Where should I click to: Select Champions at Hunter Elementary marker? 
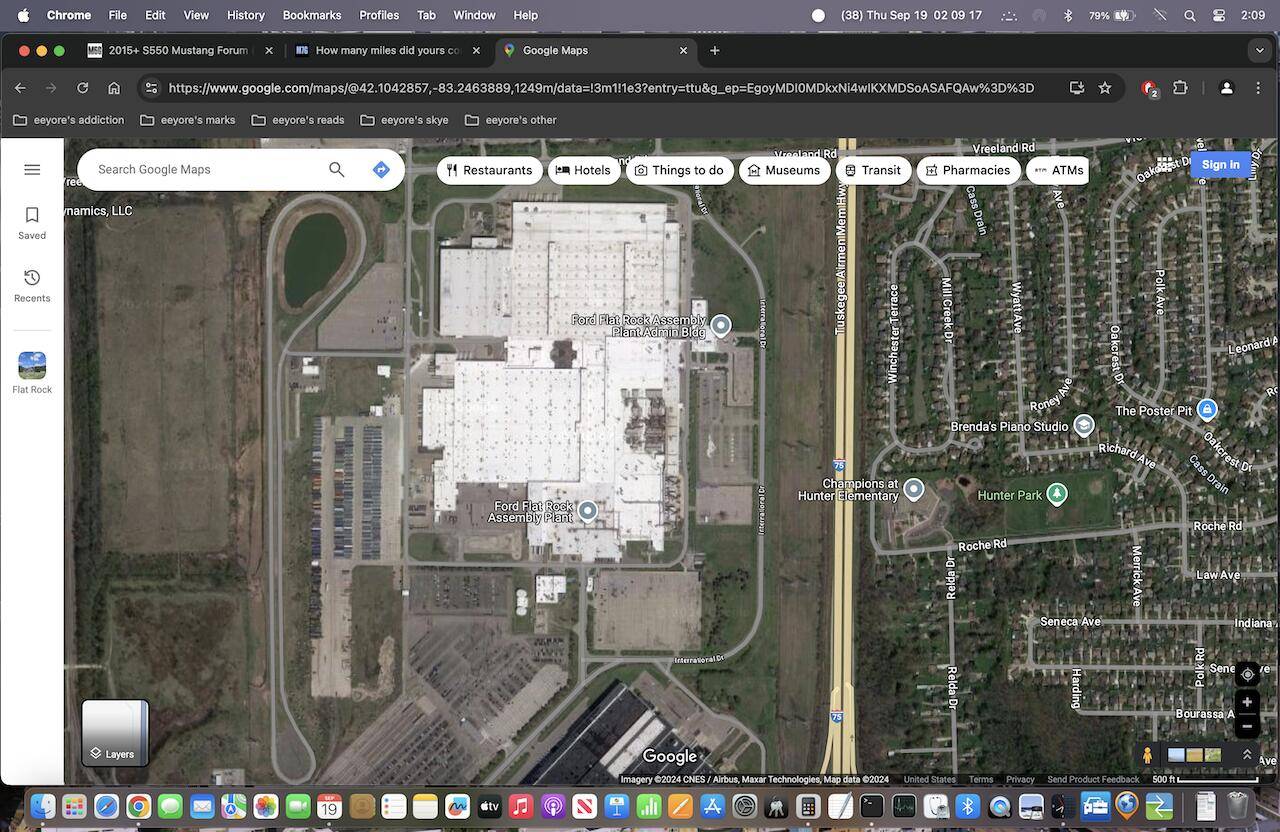coord(913,489)
